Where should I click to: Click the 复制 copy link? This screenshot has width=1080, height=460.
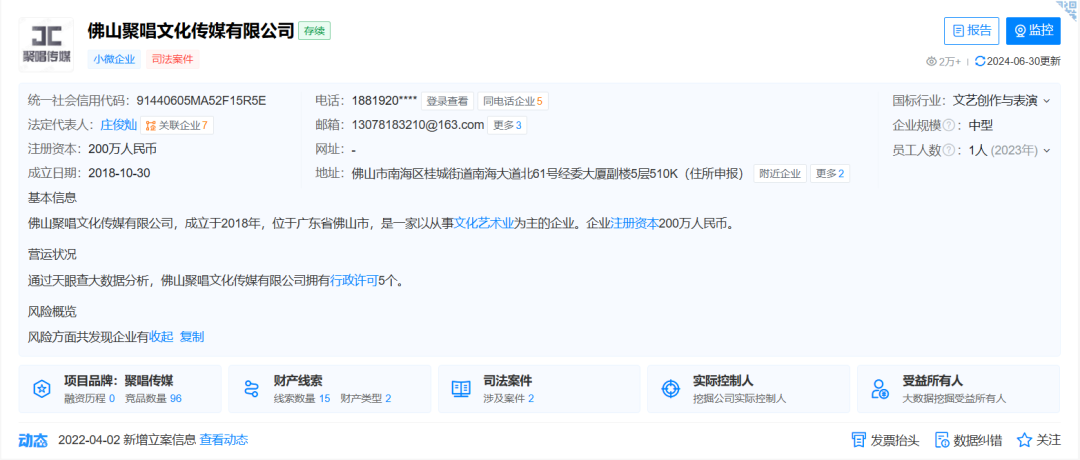point(191,337)
